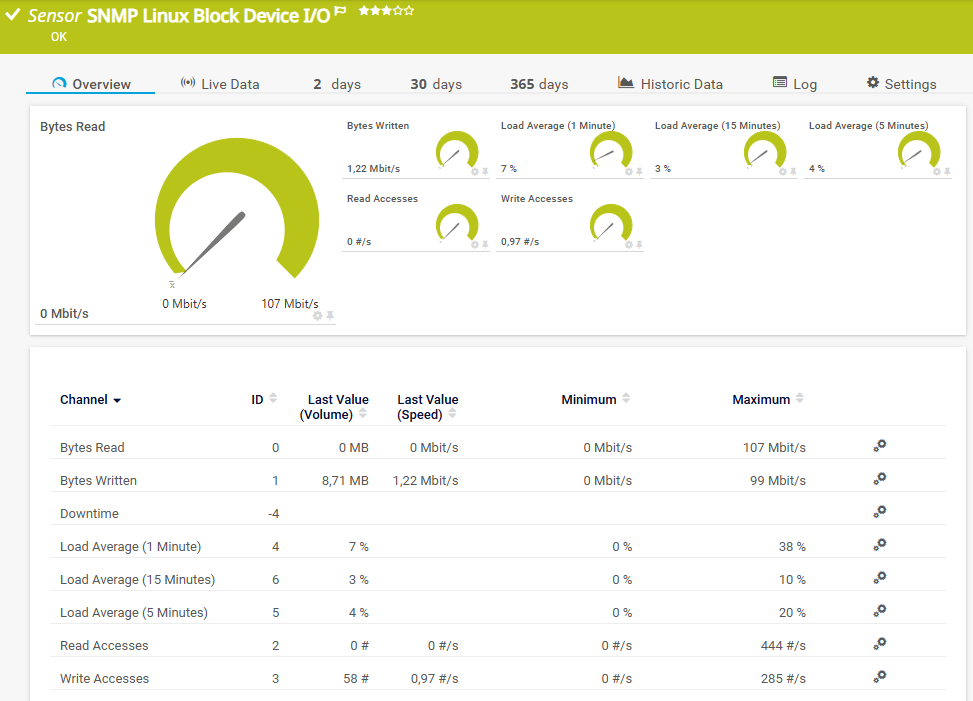Pin the Write Accesses gauge

click(639, 245)
